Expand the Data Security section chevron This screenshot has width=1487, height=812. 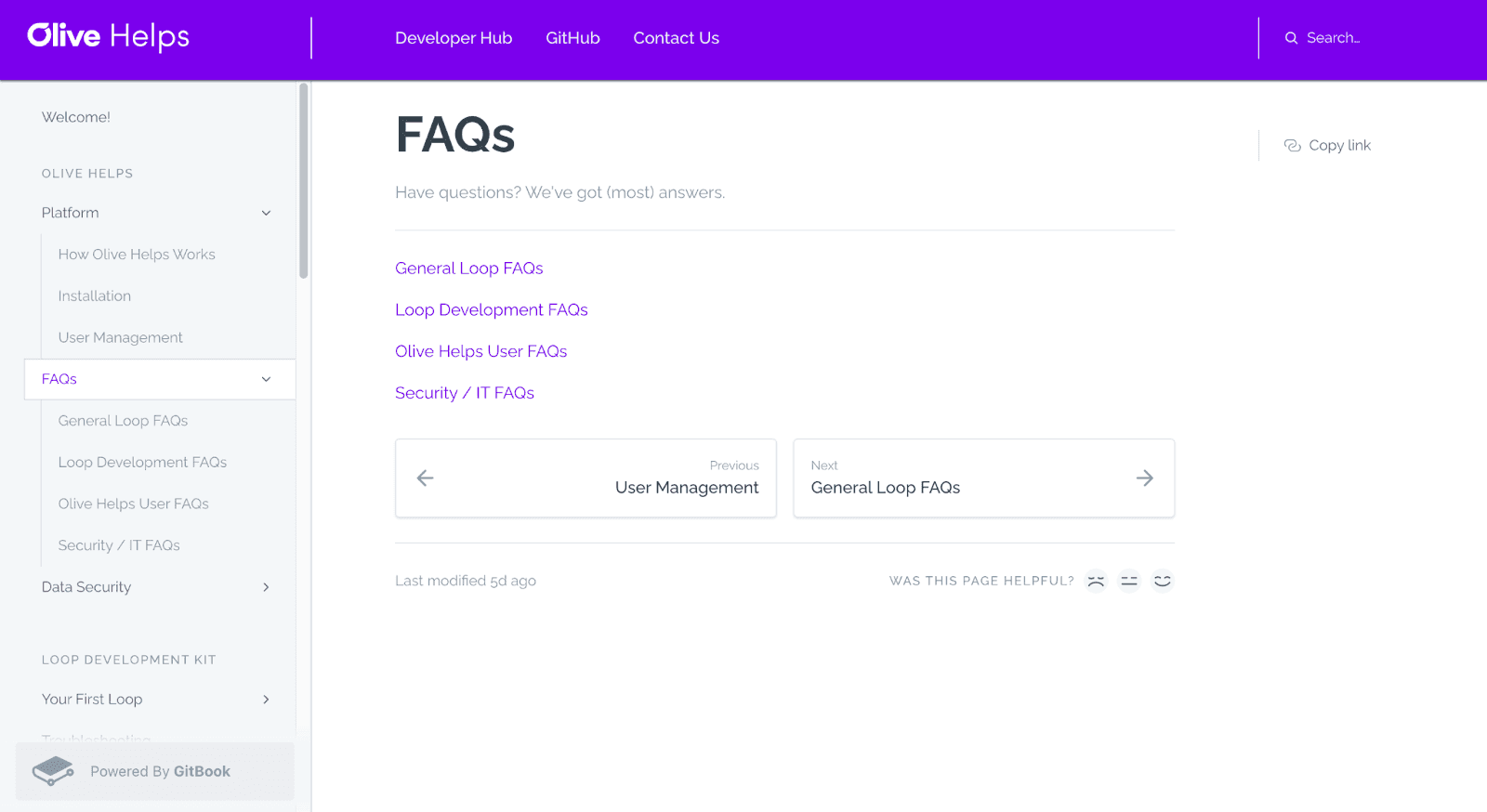tap(266, 587)
